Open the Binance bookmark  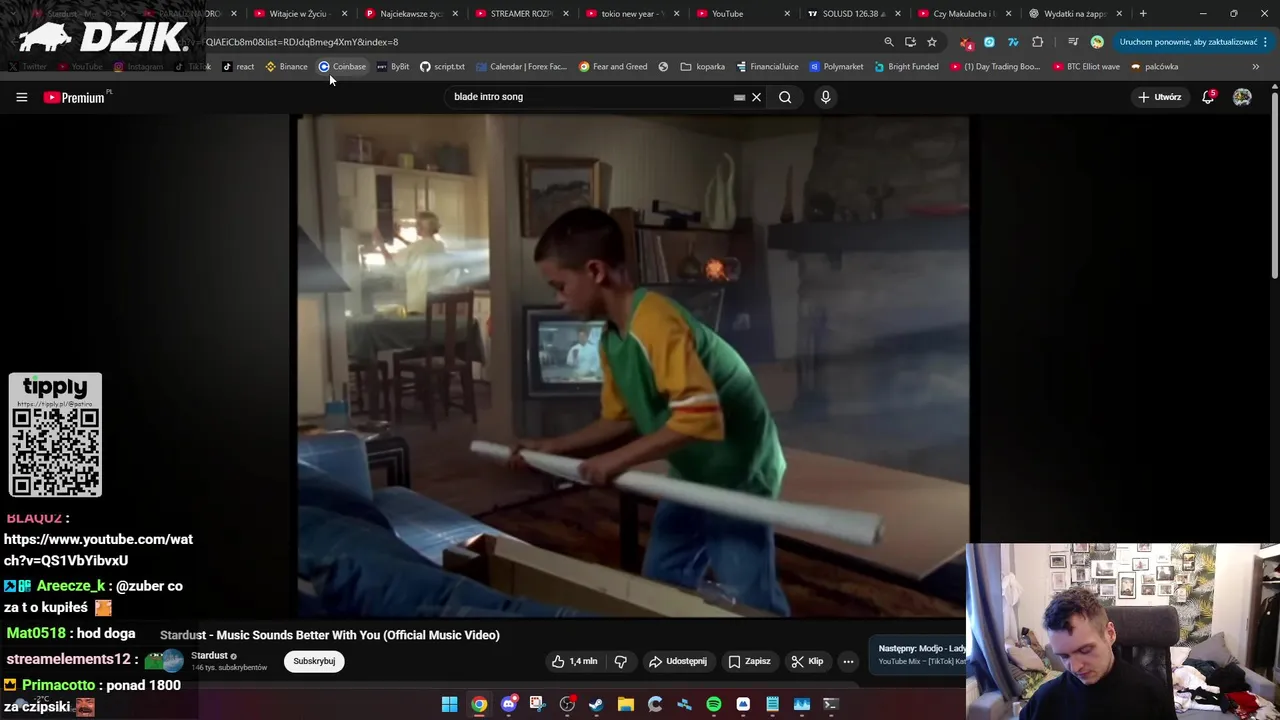click(286, 67)
